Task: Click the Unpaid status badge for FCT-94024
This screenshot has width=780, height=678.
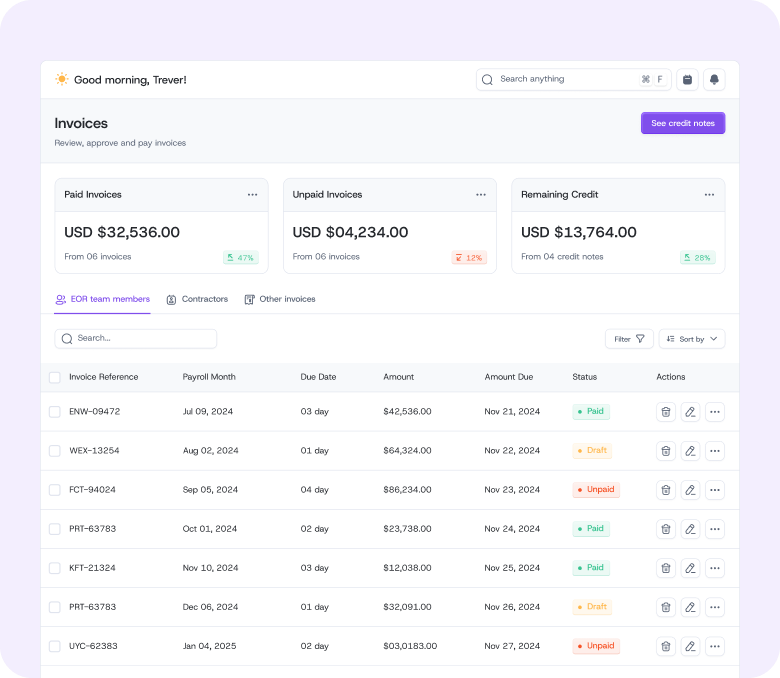Action: coord(596,490)
